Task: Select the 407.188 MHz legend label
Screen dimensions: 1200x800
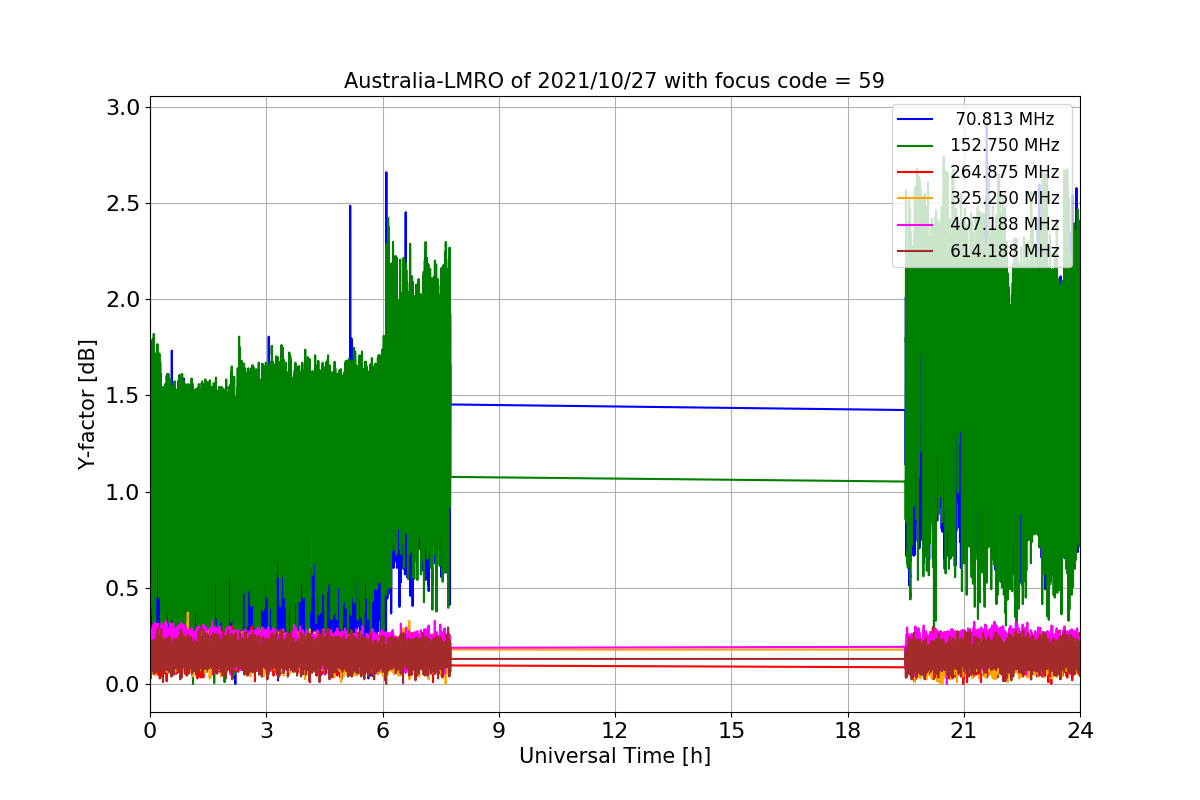Action: 1005,224
